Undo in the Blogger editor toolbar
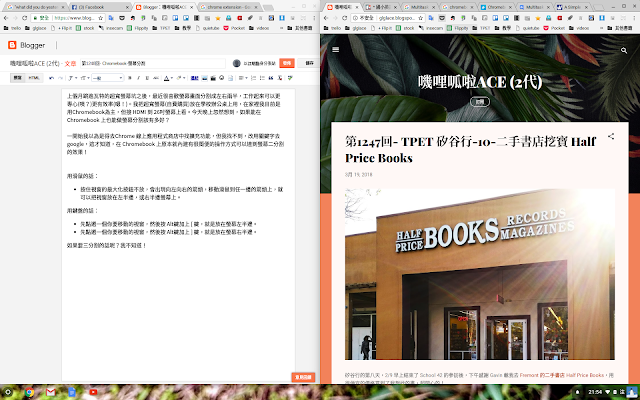Image resolution: width=640 pixels, height=400 pixels. pyautogui.click(x=51, y=78)
